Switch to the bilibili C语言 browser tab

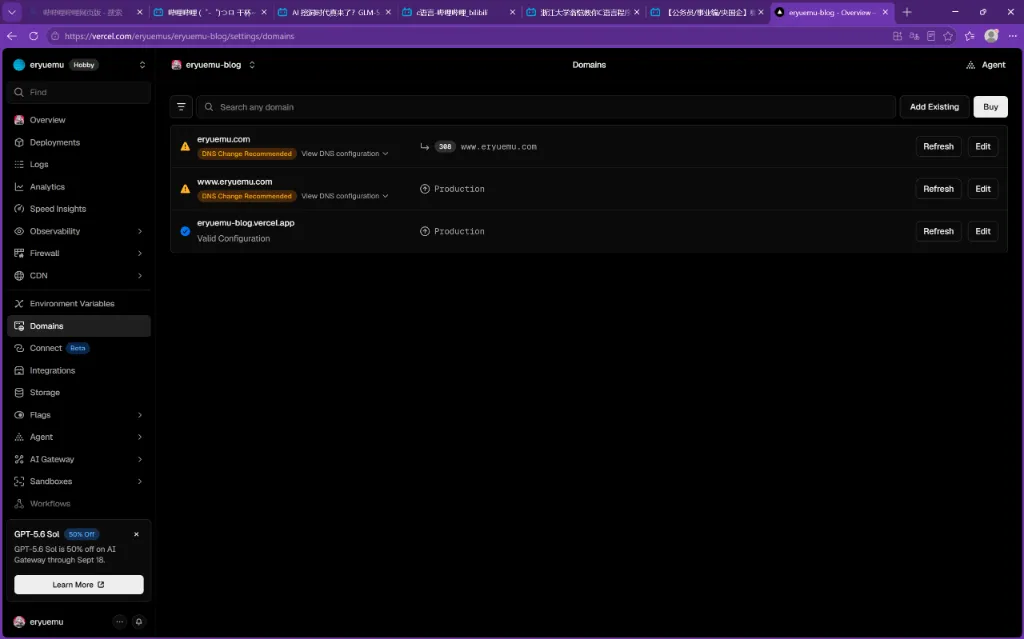(458, 12)
